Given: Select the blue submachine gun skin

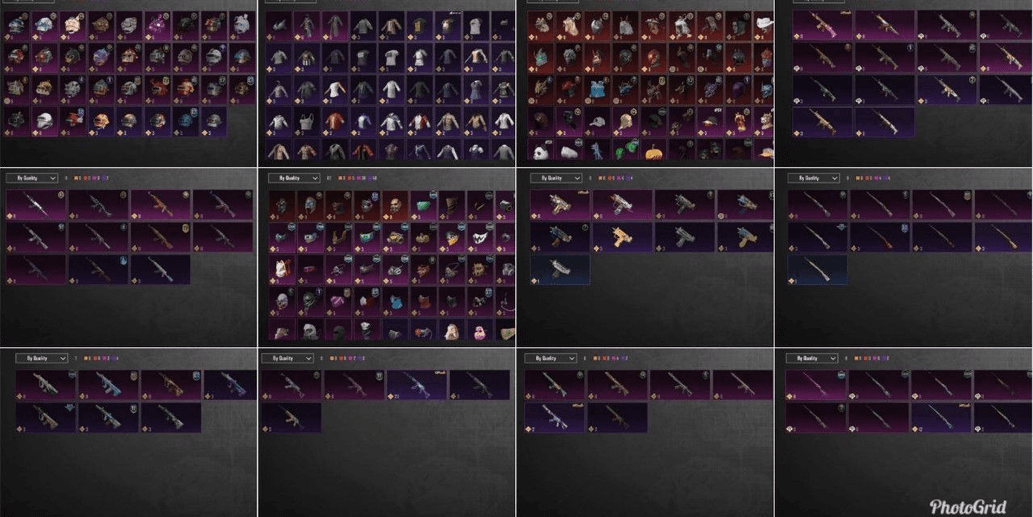Looking at the screenshot, I should click(x=109, y=385).
